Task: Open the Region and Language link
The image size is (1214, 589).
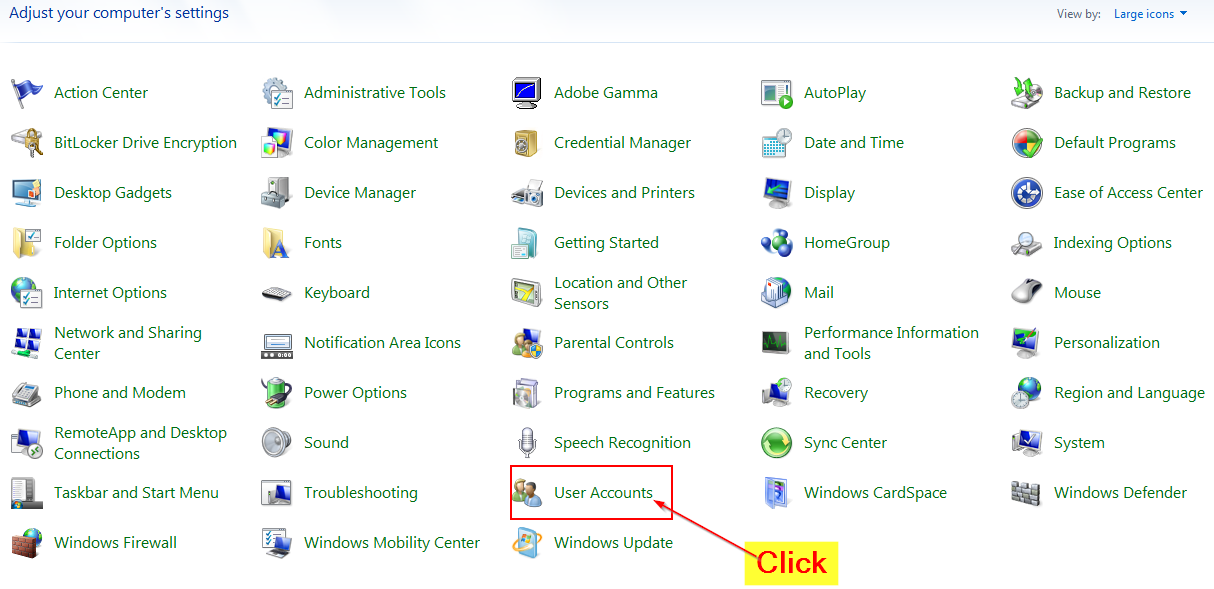Action: click(x=1129, y=393)
